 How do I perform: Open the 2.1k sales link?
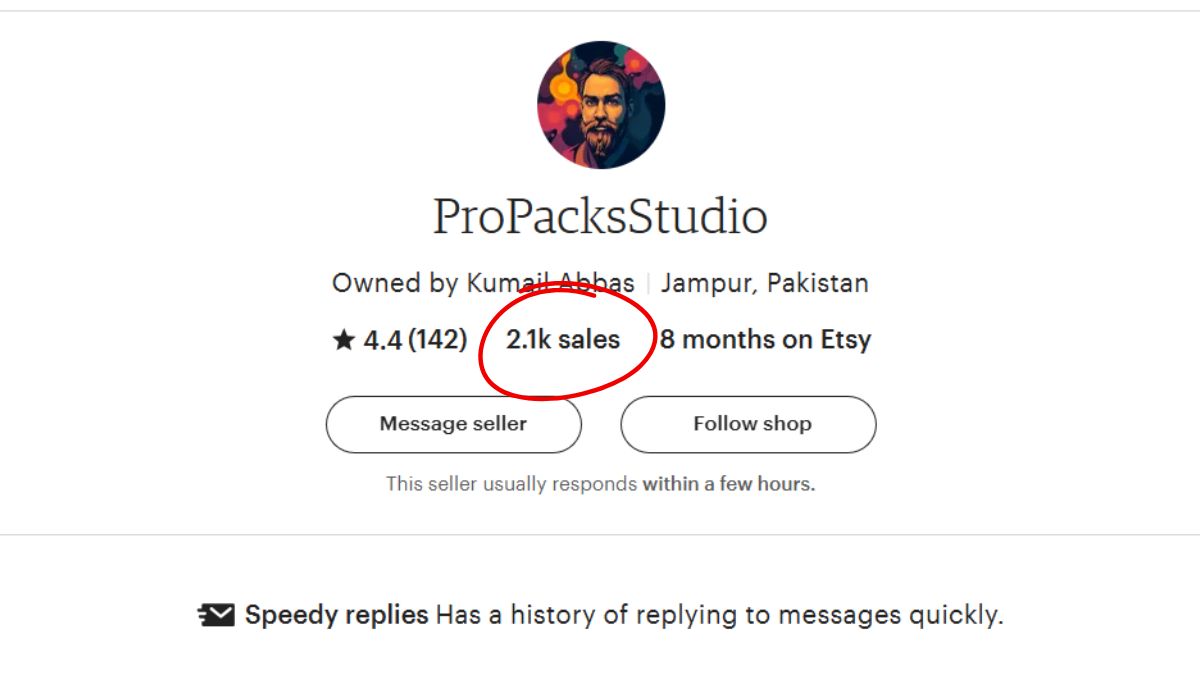coord(563,340)
